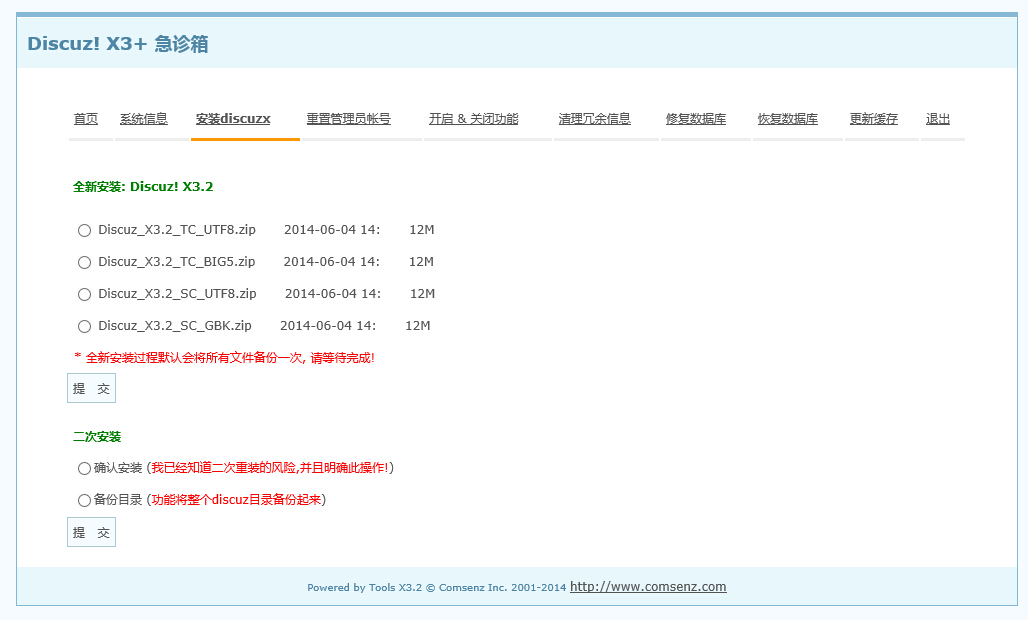This screenshot has width=1028, height=620.
Task: Click the red 我已经知道二次重装的风险 warning text
Action: 269,468
